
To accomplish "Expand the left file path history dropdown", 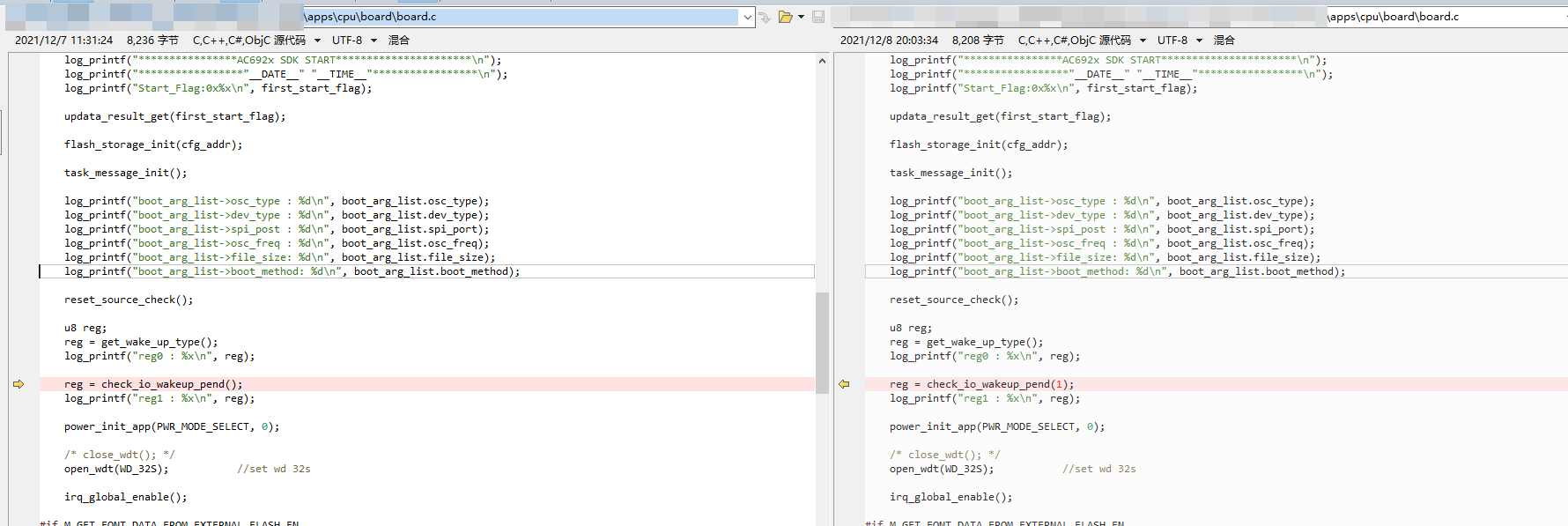I will point(747,17).
